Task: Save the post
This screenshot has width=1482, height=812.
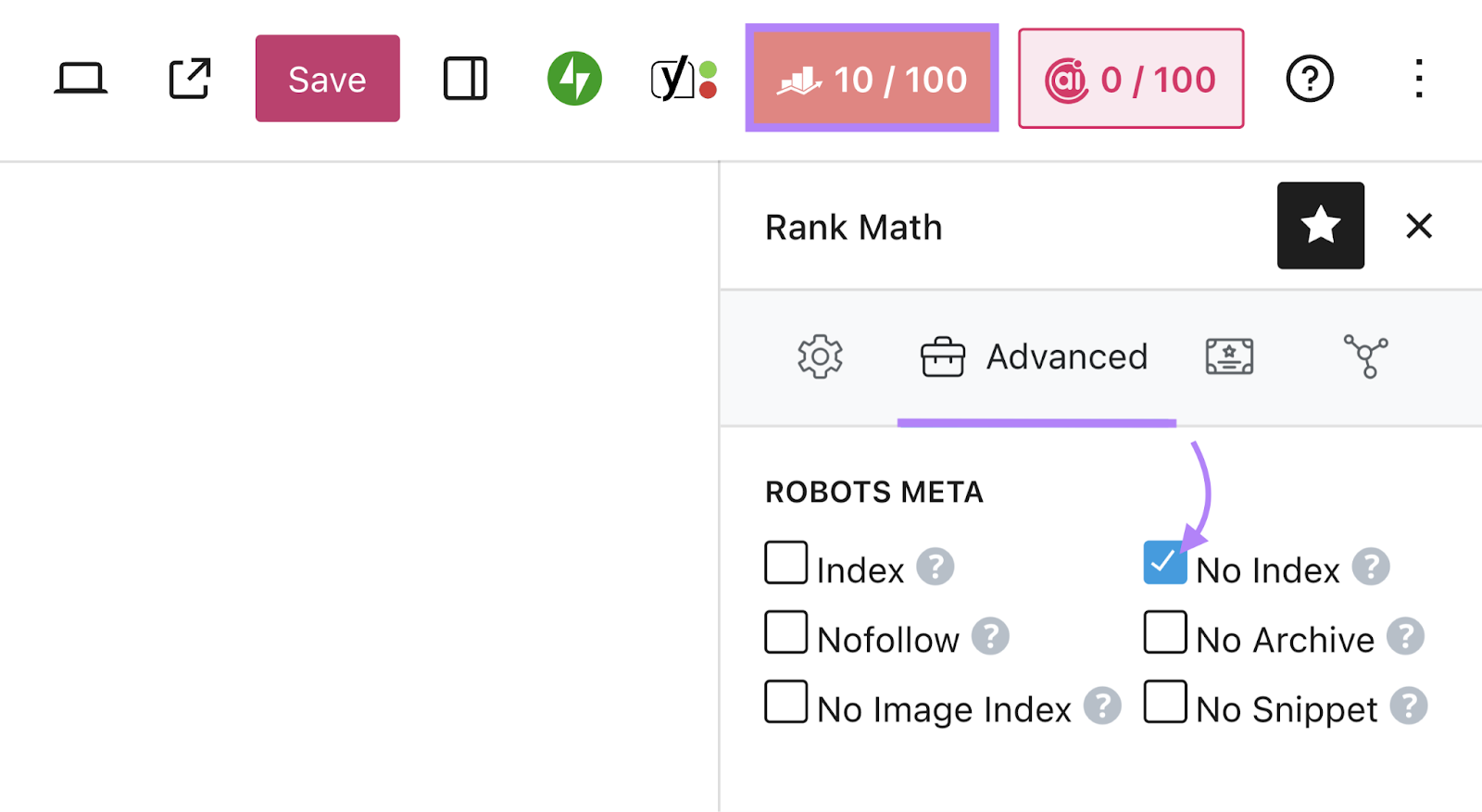Action: coord(326,79)
